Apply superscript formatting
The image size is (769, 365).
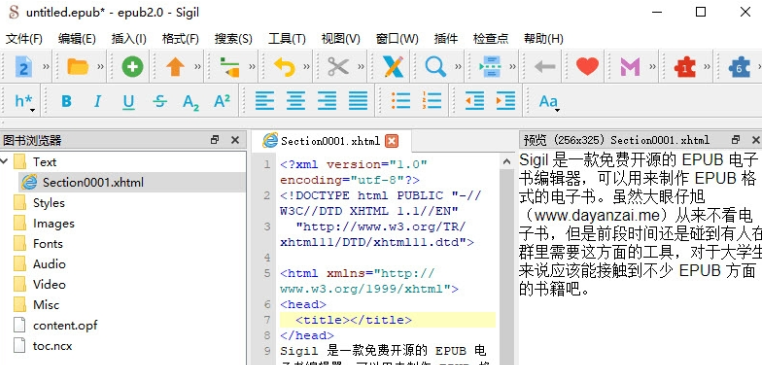tap(222, 101)
